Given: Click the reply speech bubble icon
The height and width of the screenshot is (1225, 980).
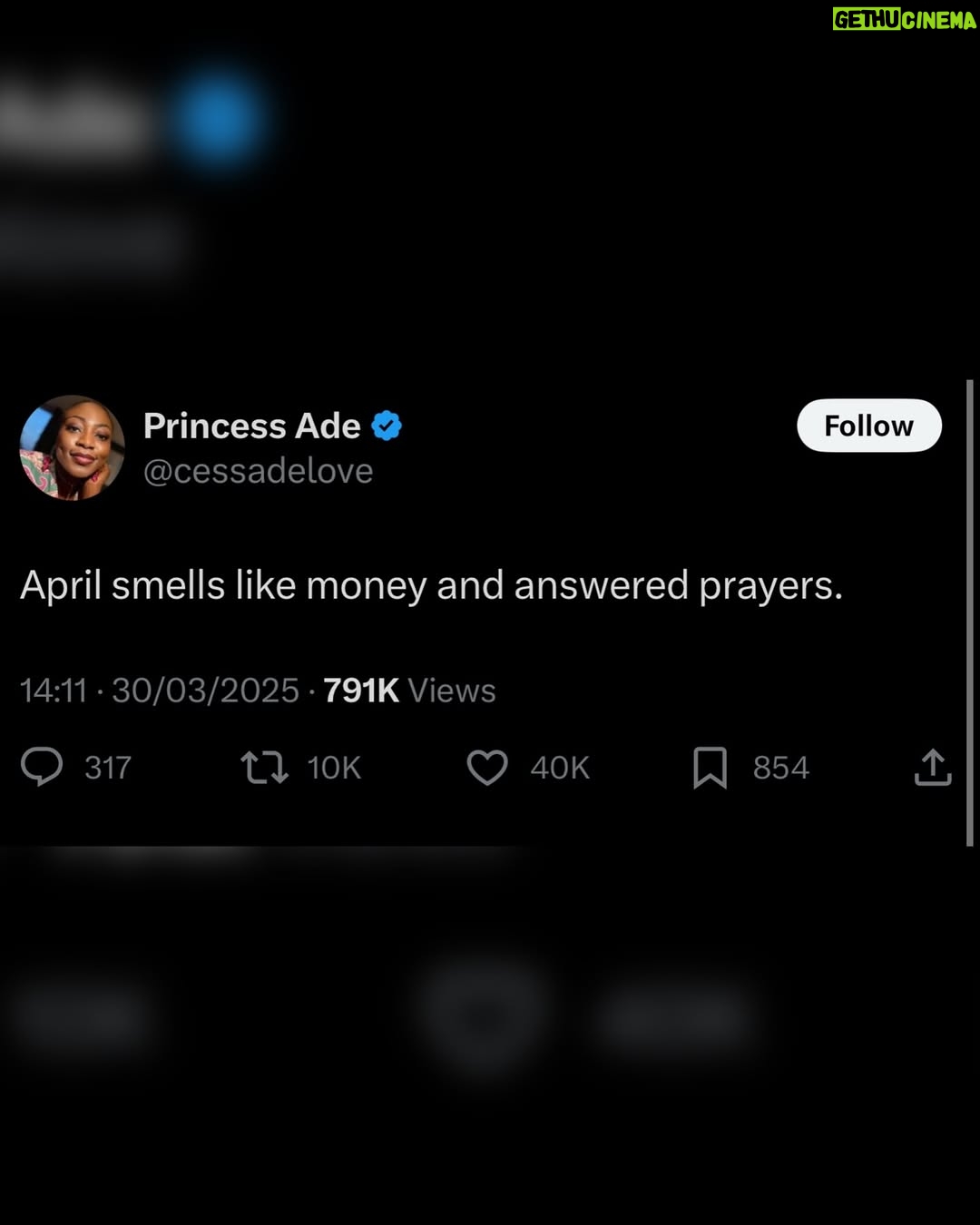Looking at the screenshot, I should (x=42, y=767).
